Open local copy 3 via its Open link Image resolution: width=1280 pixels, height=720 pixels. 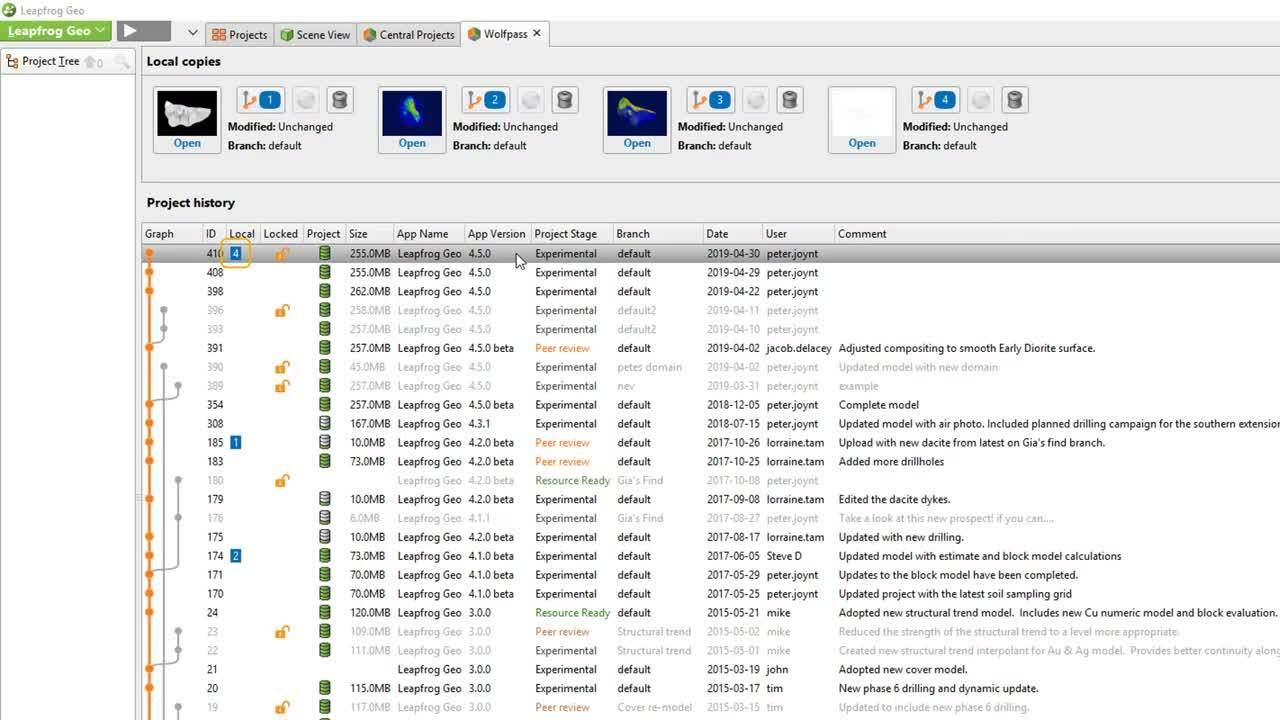(x=637, y=143)
